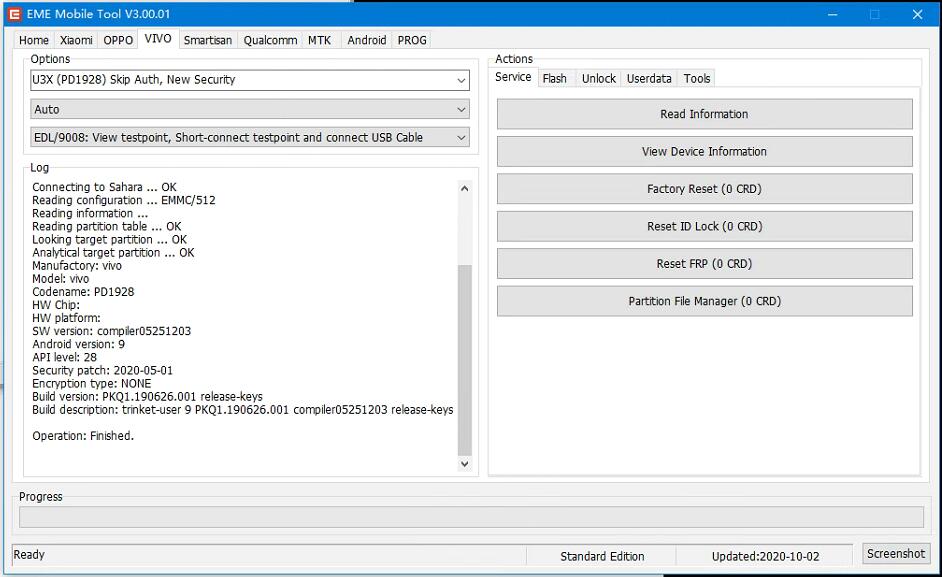Switch to the Android tab
This screenshot has height=577, width=942.
click(x=366, y=40)
